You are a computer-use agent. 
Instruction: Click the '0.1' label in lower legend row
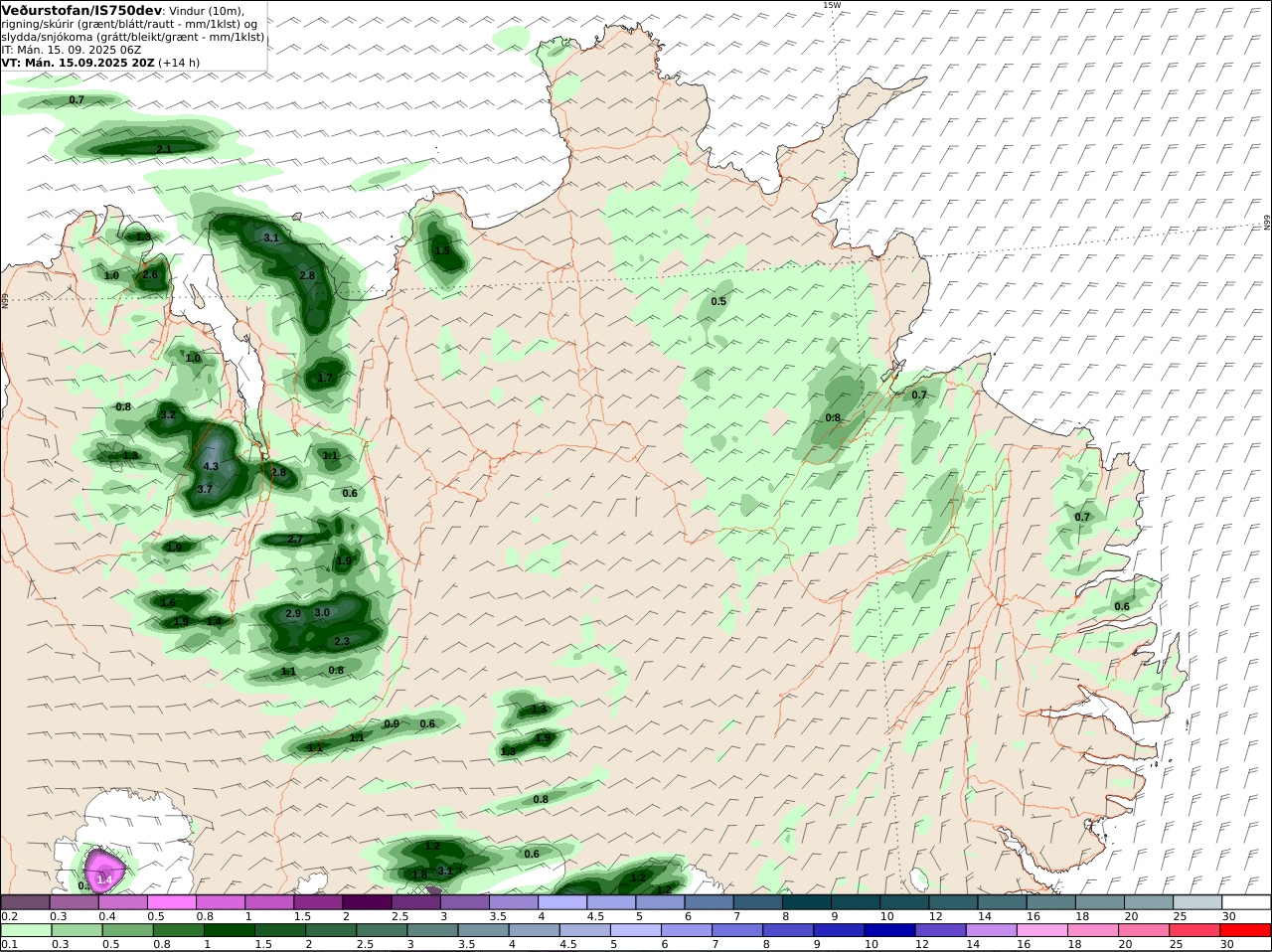point(8,944)
